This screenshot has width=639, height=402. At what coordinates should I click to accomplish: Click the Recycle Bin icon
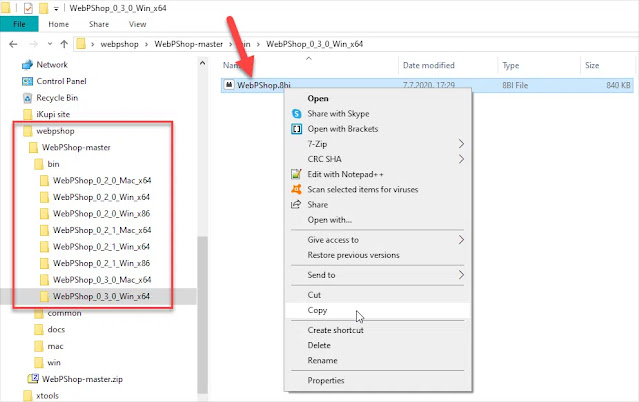(27, 98)
